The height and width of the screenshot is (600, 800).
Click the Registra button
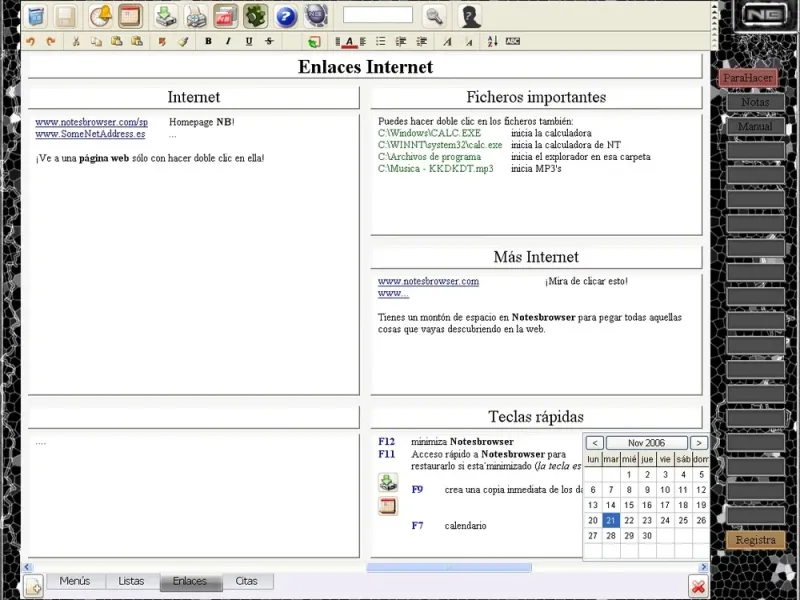click(x=755, y=540)
